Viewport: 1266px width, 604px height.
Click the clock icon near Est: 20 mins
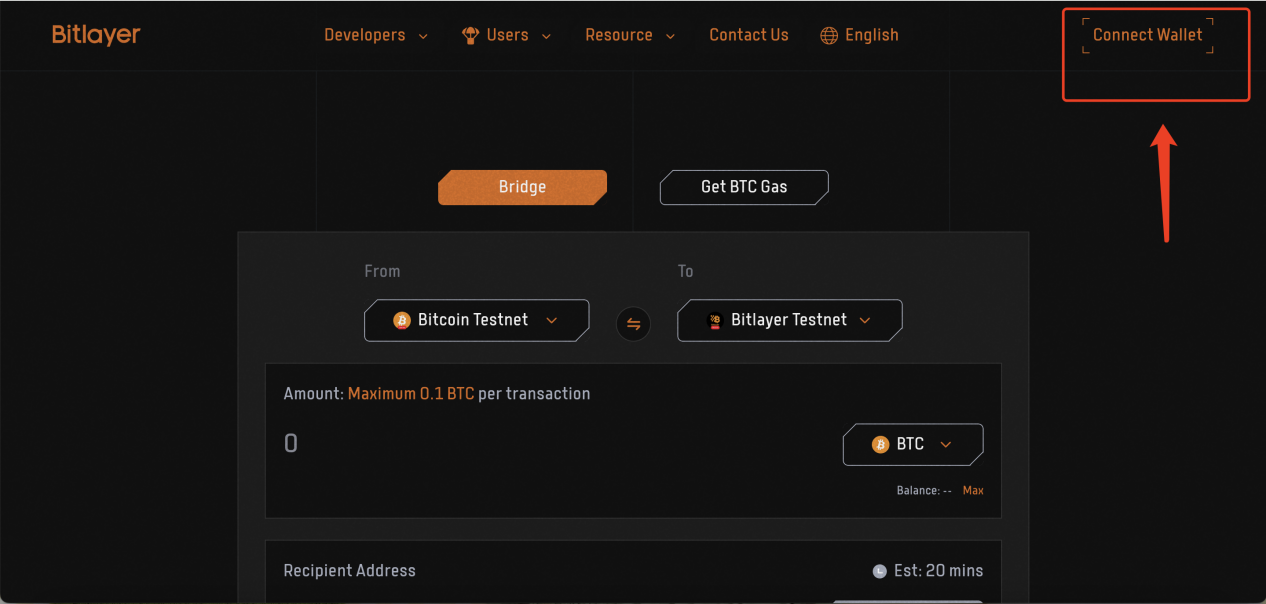tap(879, 572)
